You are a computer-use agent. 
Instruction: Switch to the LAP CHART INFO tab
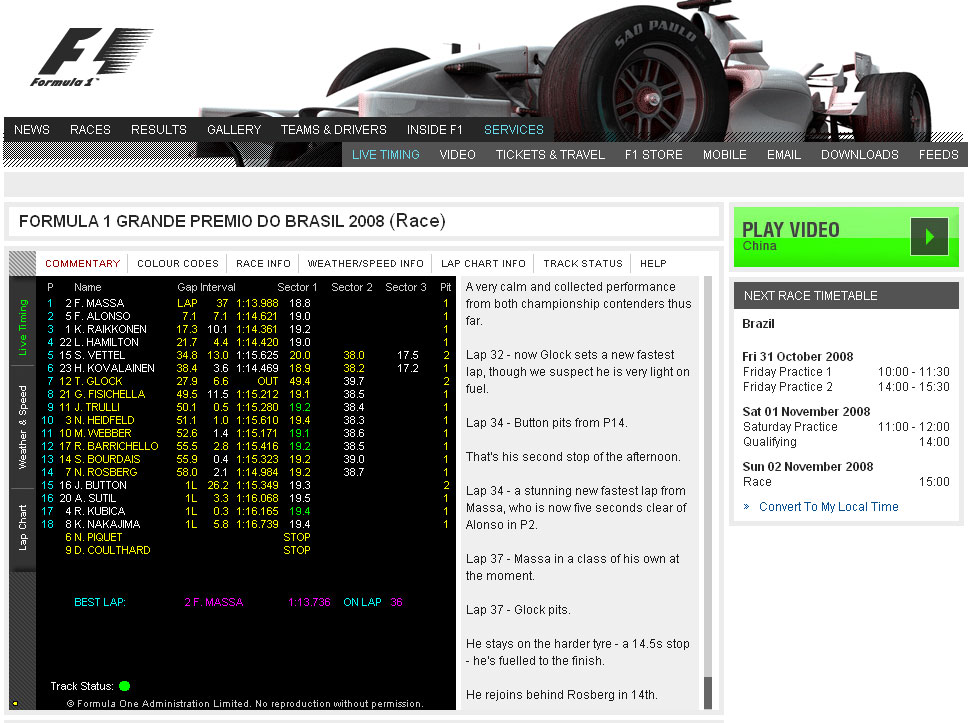point(483,264)
